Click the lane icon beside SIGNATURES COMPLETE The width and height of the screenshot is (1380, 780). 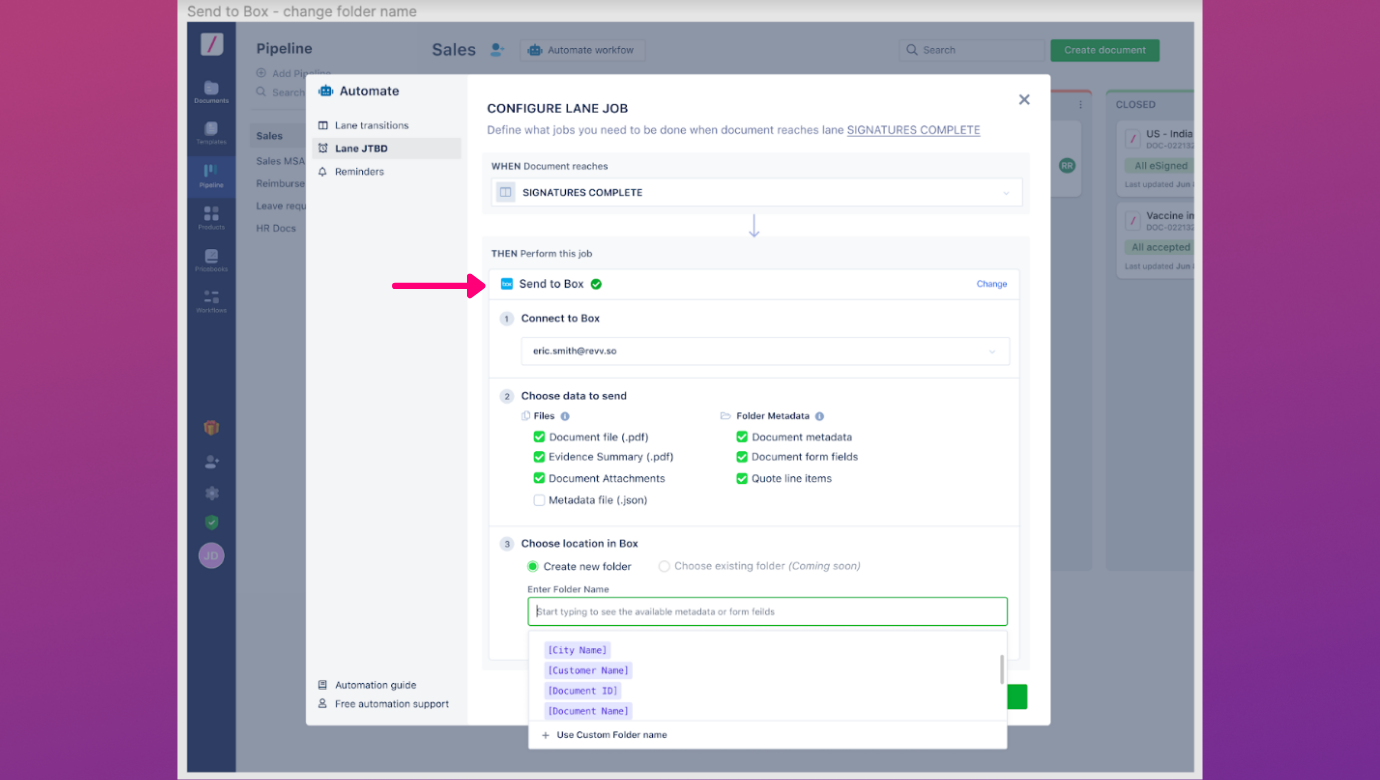click(506, 192)
